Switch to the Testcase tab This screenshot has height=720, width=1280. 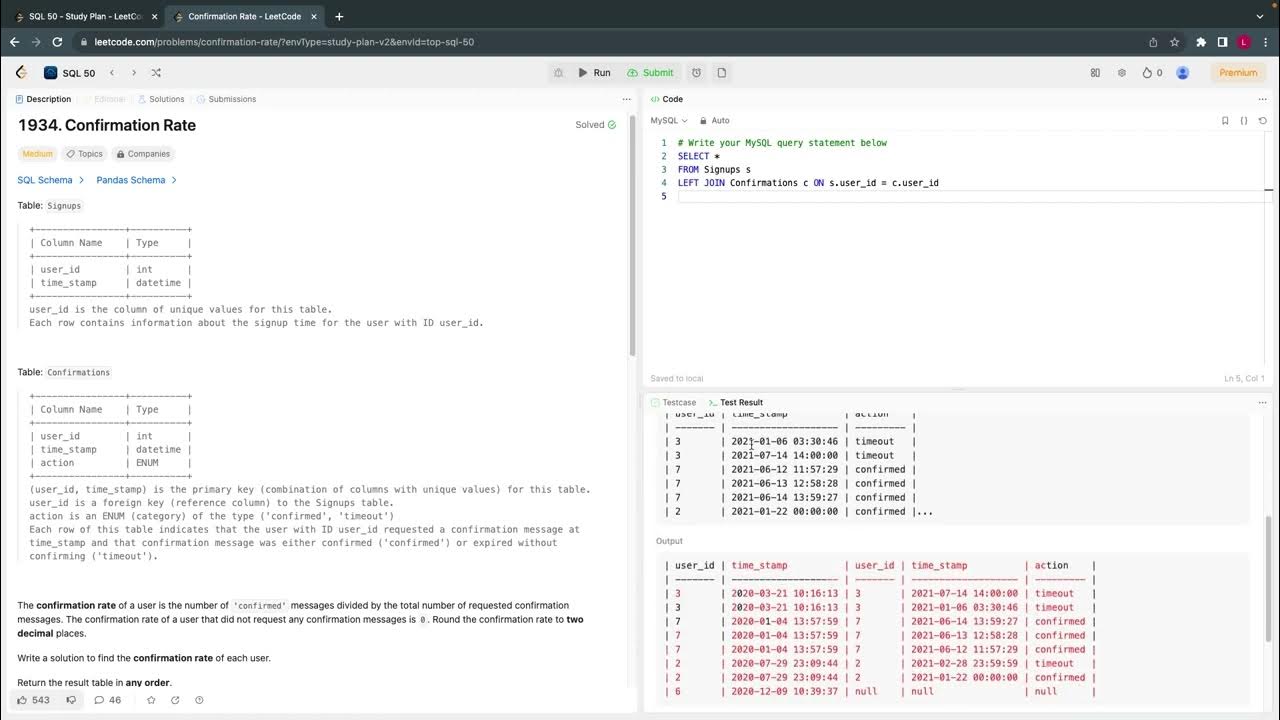673,402
